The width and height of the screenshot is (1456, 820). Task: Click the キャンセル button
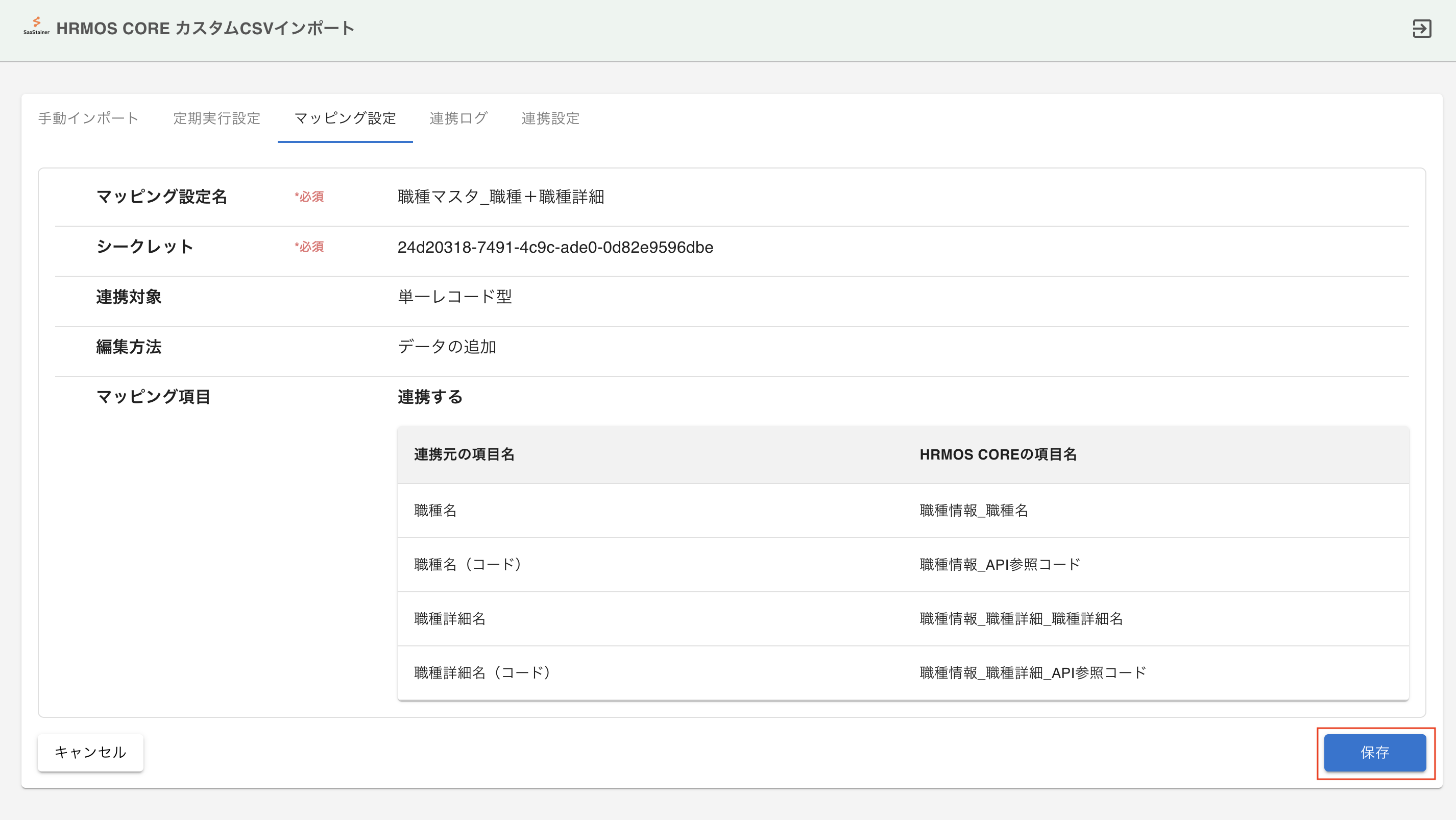tap(90, 752)
